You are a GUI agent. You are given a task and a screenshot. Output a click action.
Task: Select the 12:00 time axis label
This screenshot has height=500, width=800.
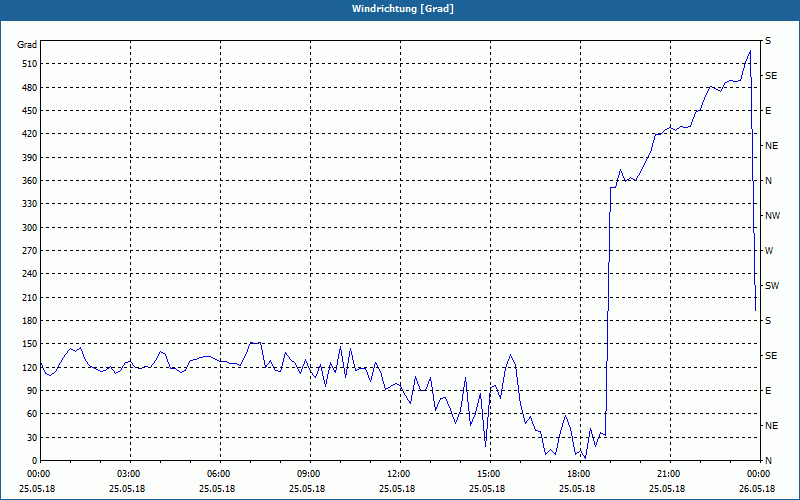397,473
